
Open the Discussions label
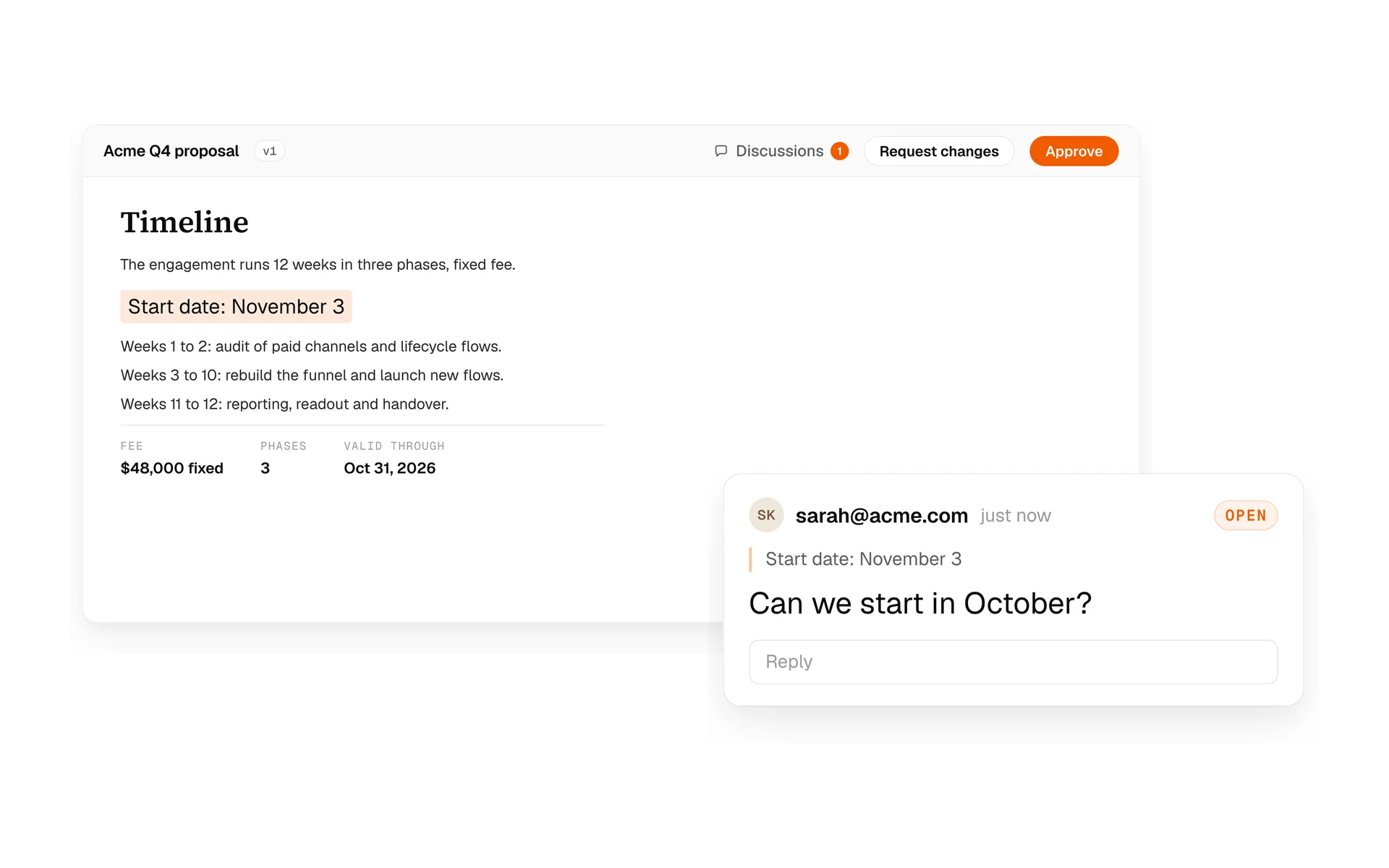tap(779, 151)
